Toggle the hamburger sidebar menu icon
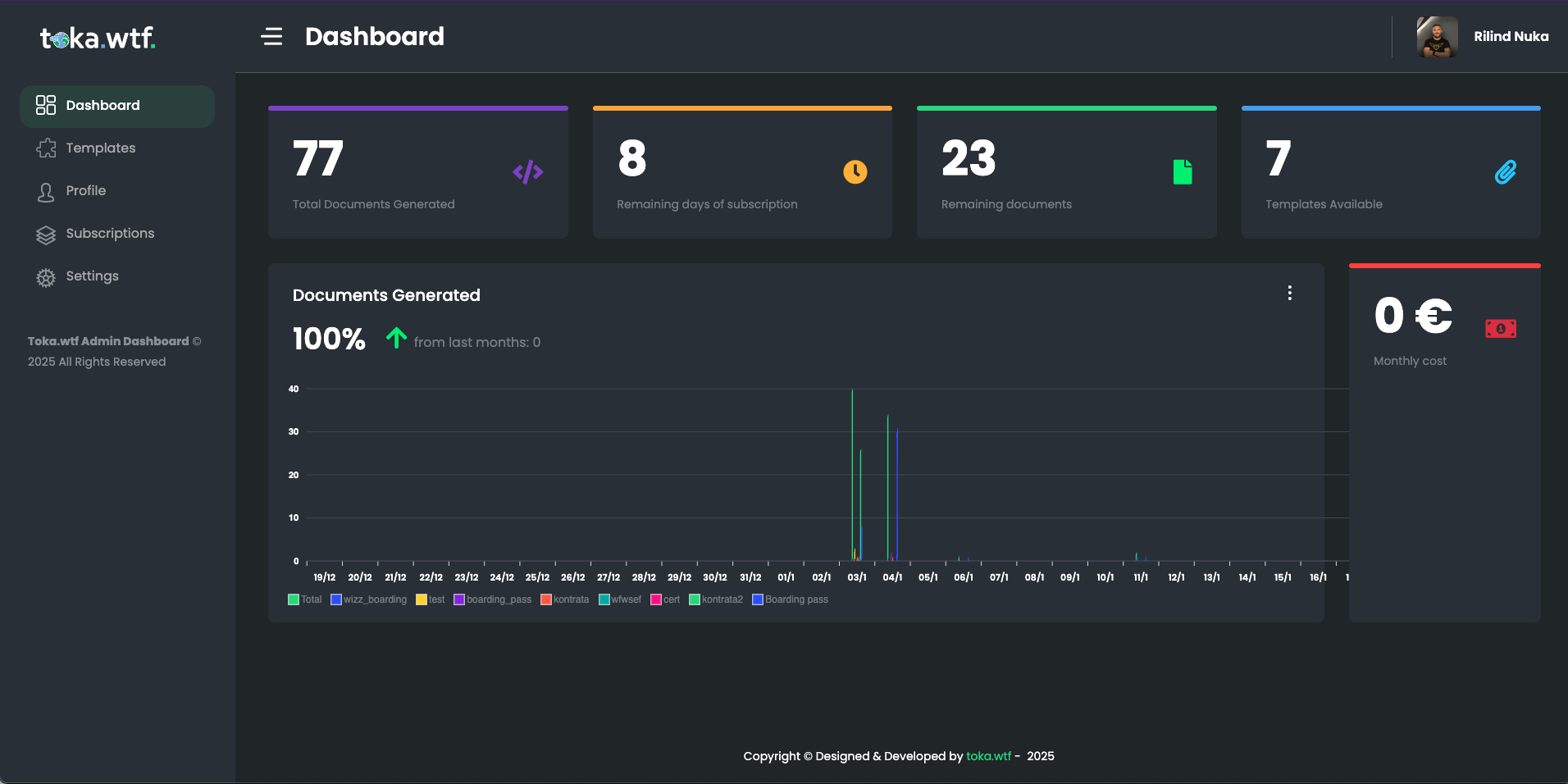1568x784 pixels. point(271,36)
